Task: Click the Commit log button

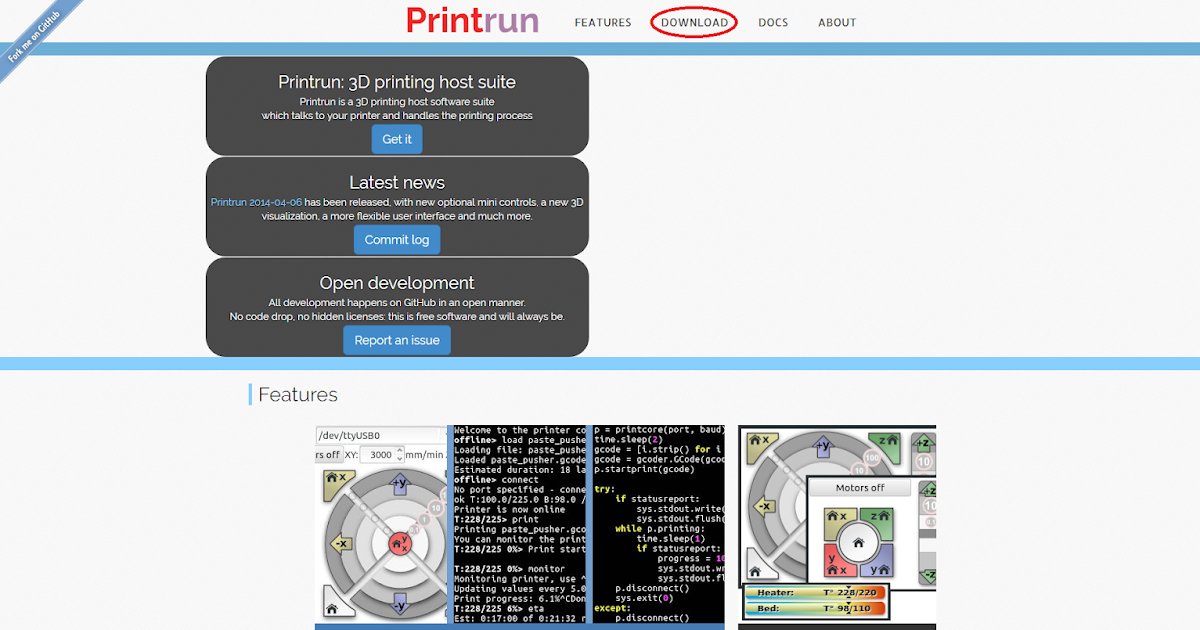Action: coord(397,240)
